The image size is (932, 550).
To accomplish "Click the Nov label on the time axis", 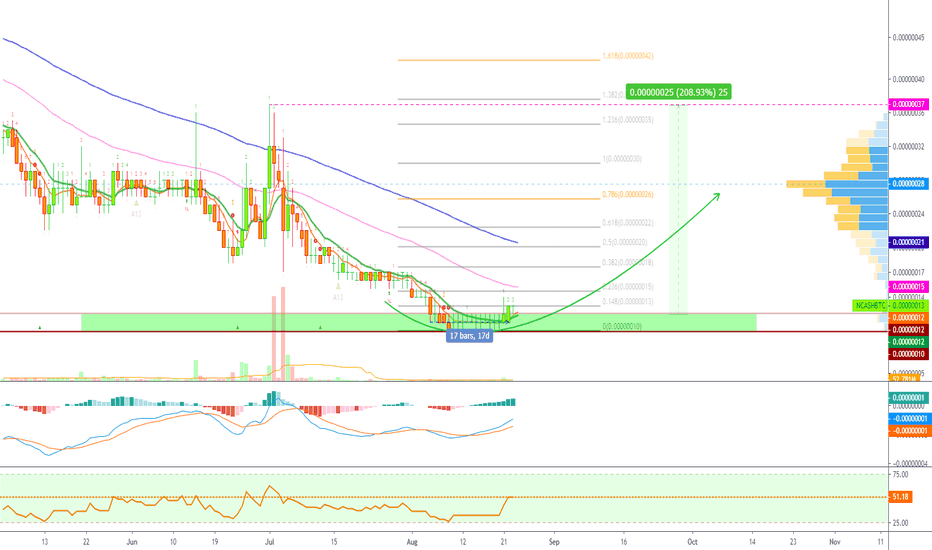I will pos(835,542).
